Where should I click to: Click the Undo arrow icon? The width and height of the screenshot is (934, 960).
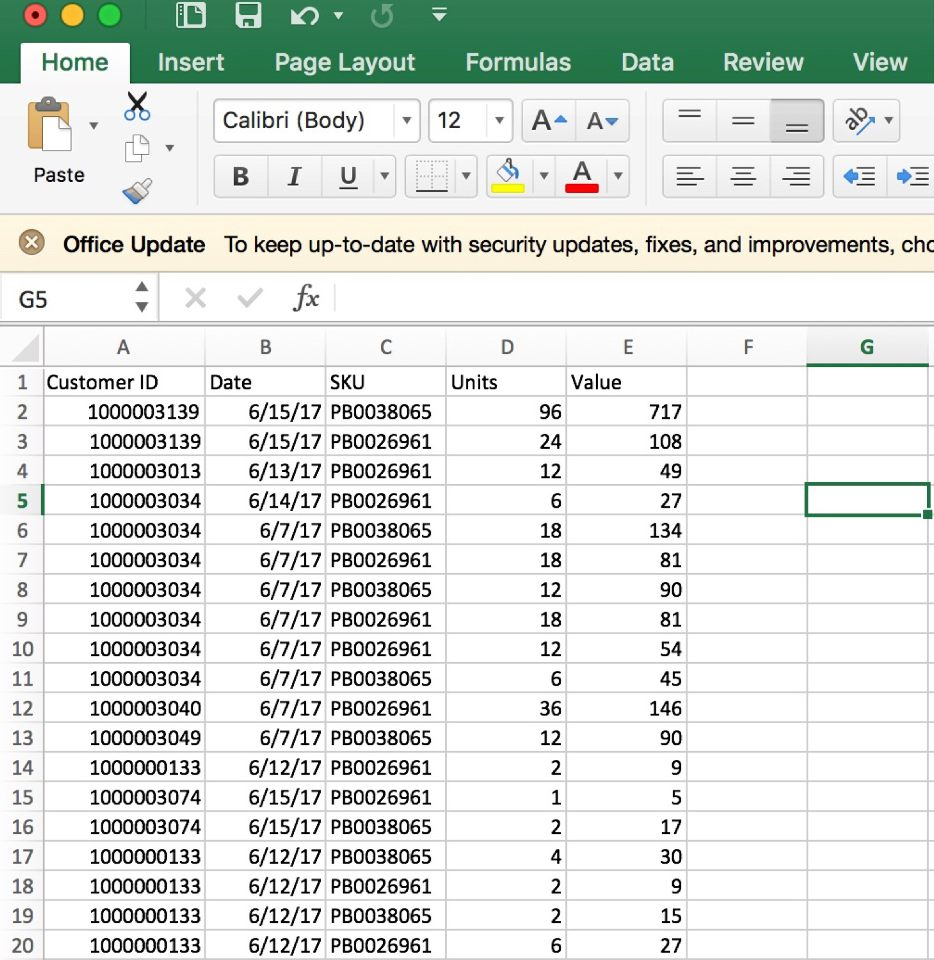click(x=304, y=16)
